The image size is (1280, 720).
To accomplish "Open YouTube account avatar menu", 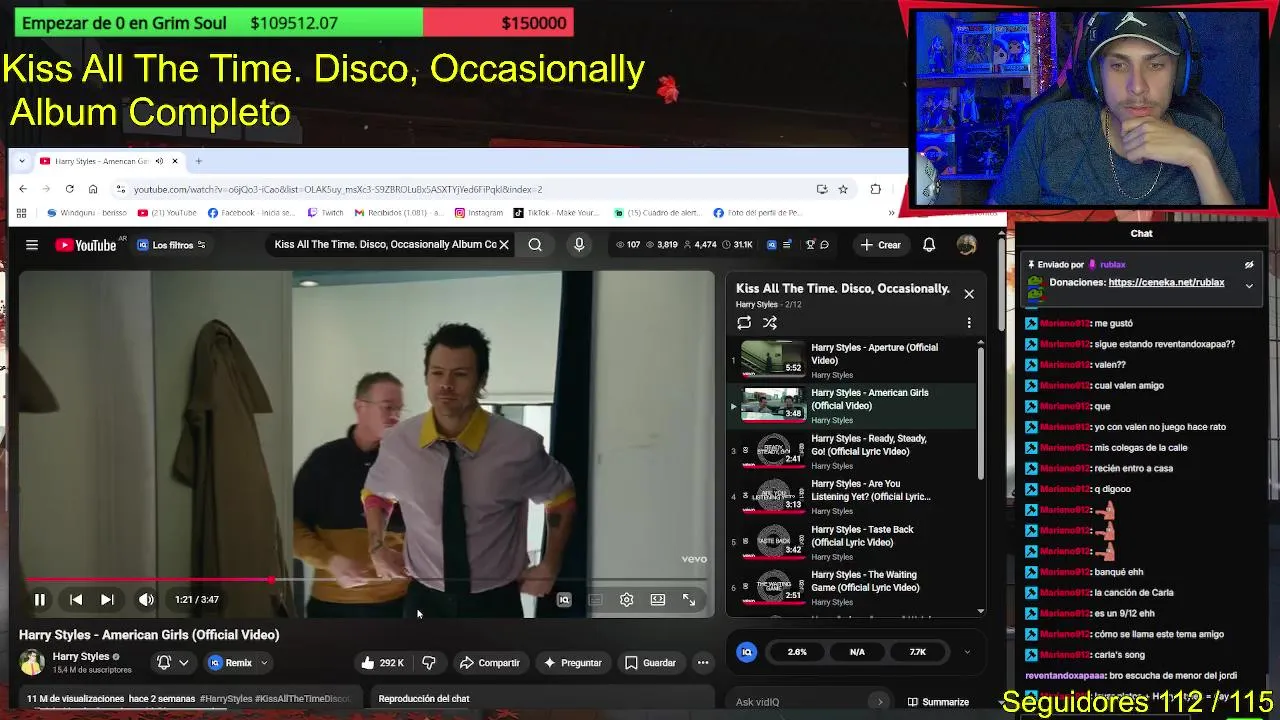I will pyautogui.click(x=966, y=245).
